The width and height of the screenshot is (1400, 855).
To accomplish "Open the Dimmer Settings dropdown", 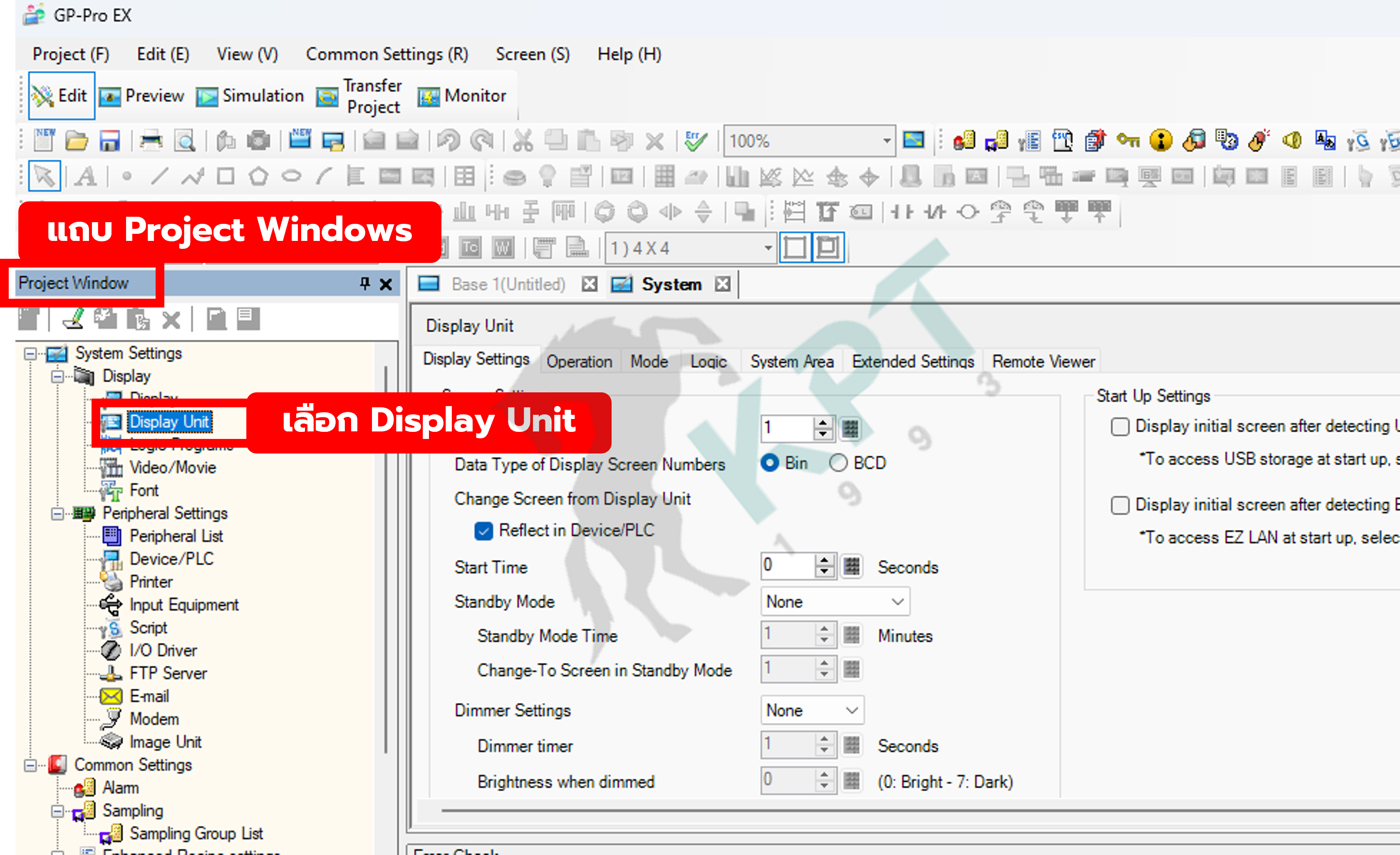I will click(812, 710).
